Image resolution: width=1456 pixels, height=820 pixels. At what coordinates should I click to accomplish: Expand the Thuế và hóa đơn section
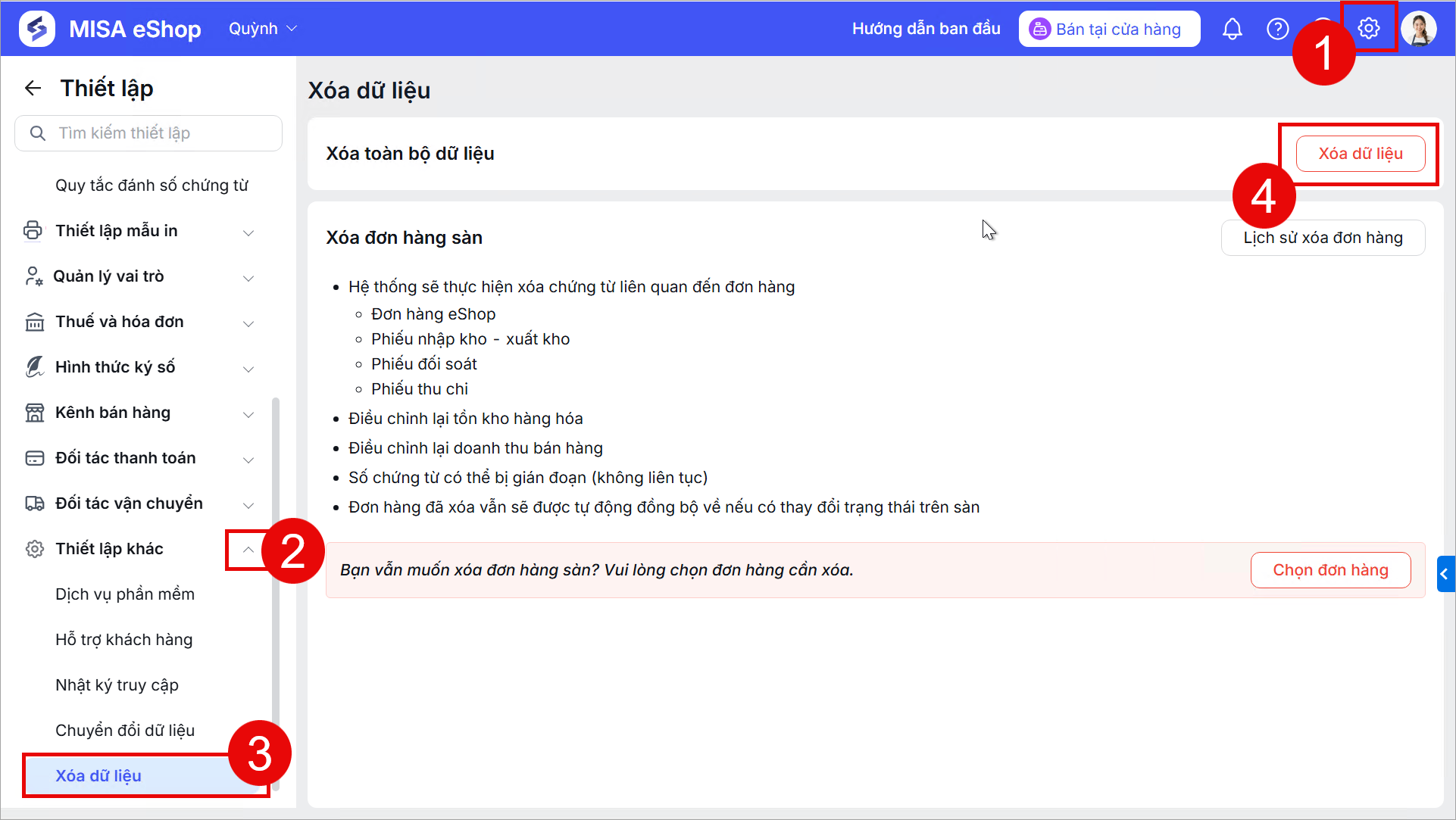(248, 323)
